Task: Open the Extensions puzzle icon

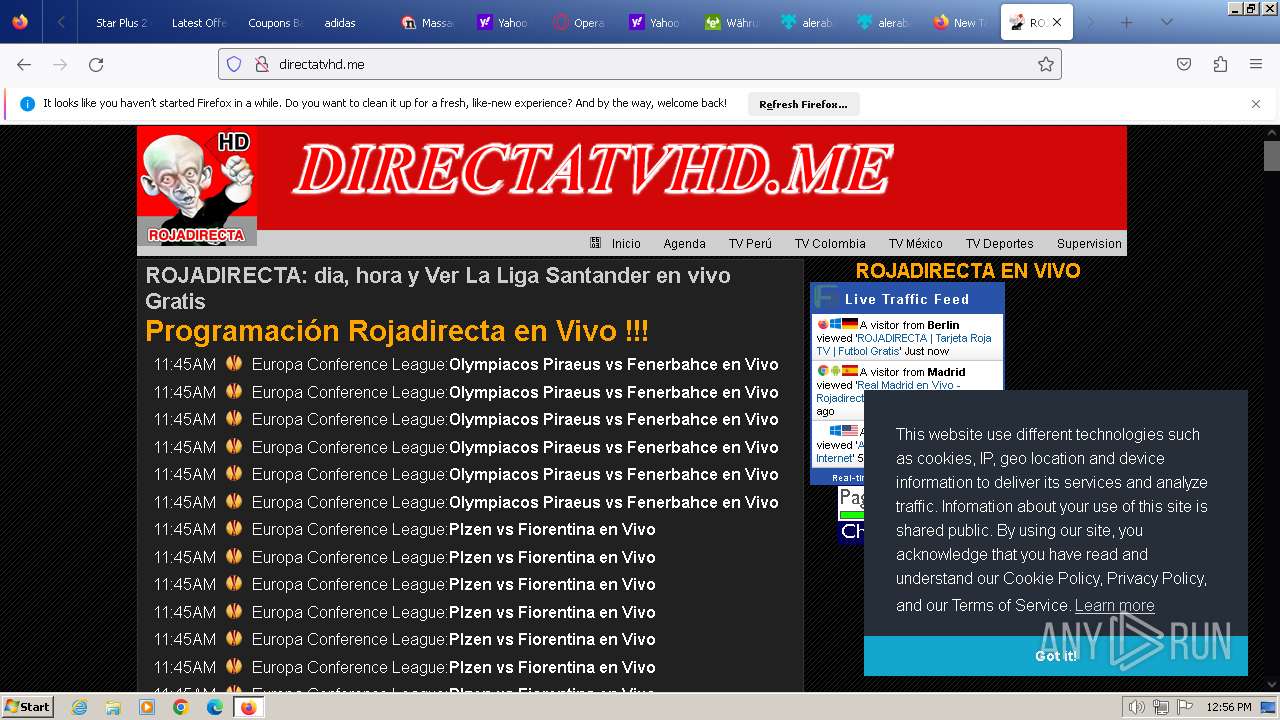Action: point(1220,64)
